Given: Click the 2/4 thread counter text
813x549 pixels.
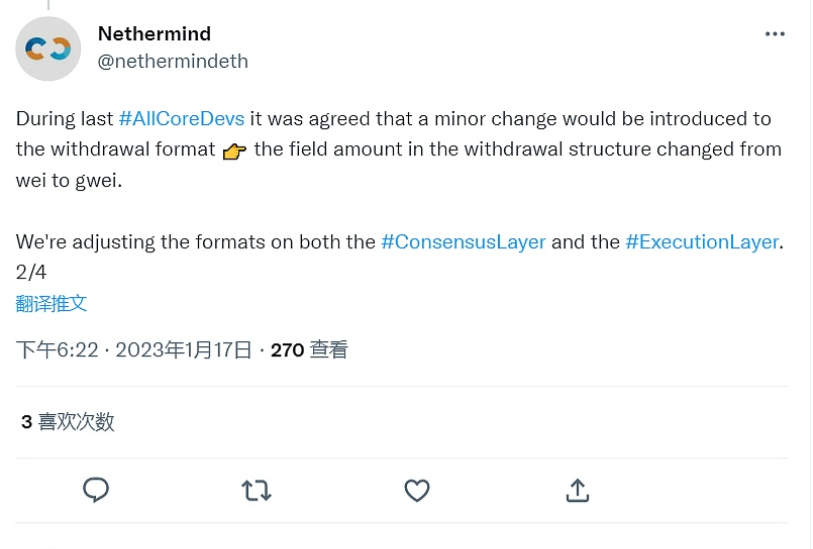Looking at the screenshot, I should click(x=31, y=272).
